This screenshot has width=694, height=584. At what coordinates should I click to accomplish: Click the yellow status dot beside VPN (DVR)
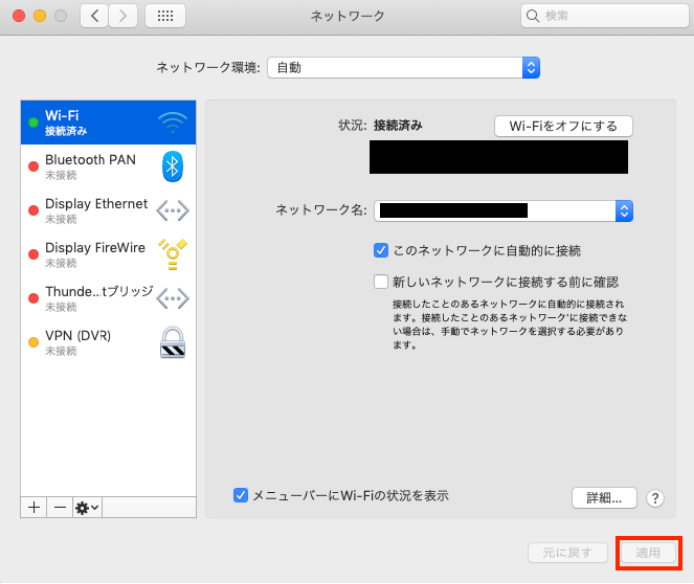(33, 342)
